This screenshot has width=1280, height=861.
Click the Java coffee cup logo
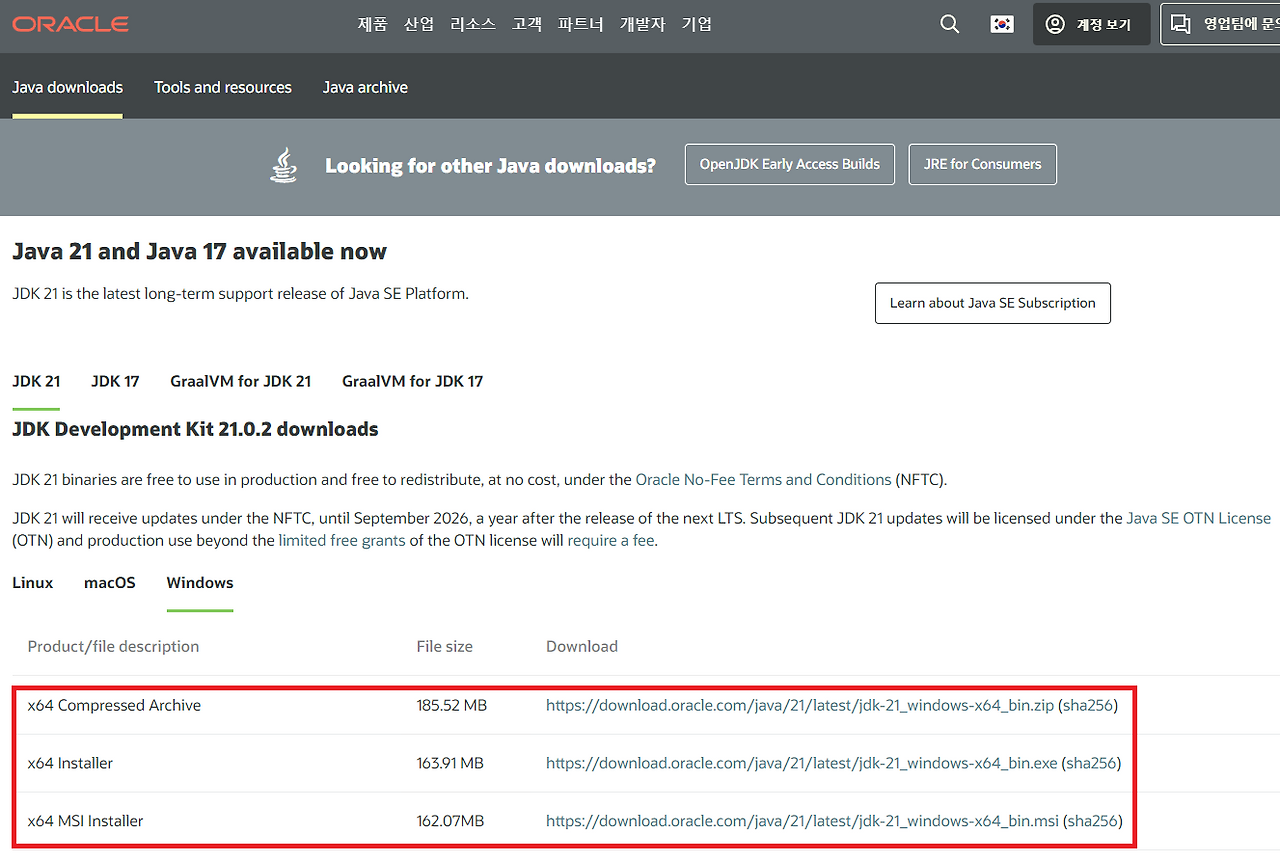[x=283, y=163]
